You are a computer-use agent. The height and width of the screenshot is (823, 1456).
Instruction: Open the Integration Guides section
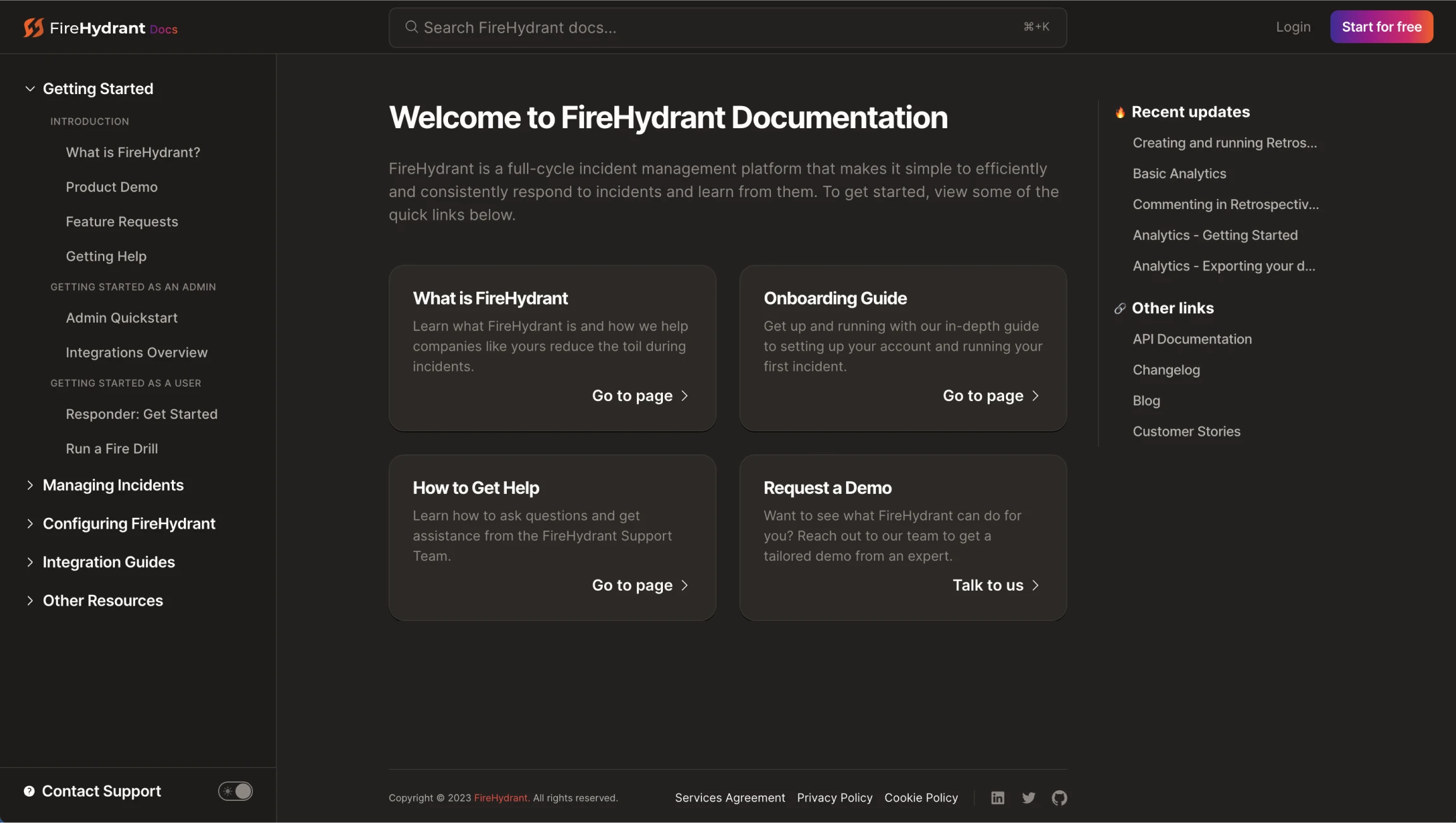(109, 561)
